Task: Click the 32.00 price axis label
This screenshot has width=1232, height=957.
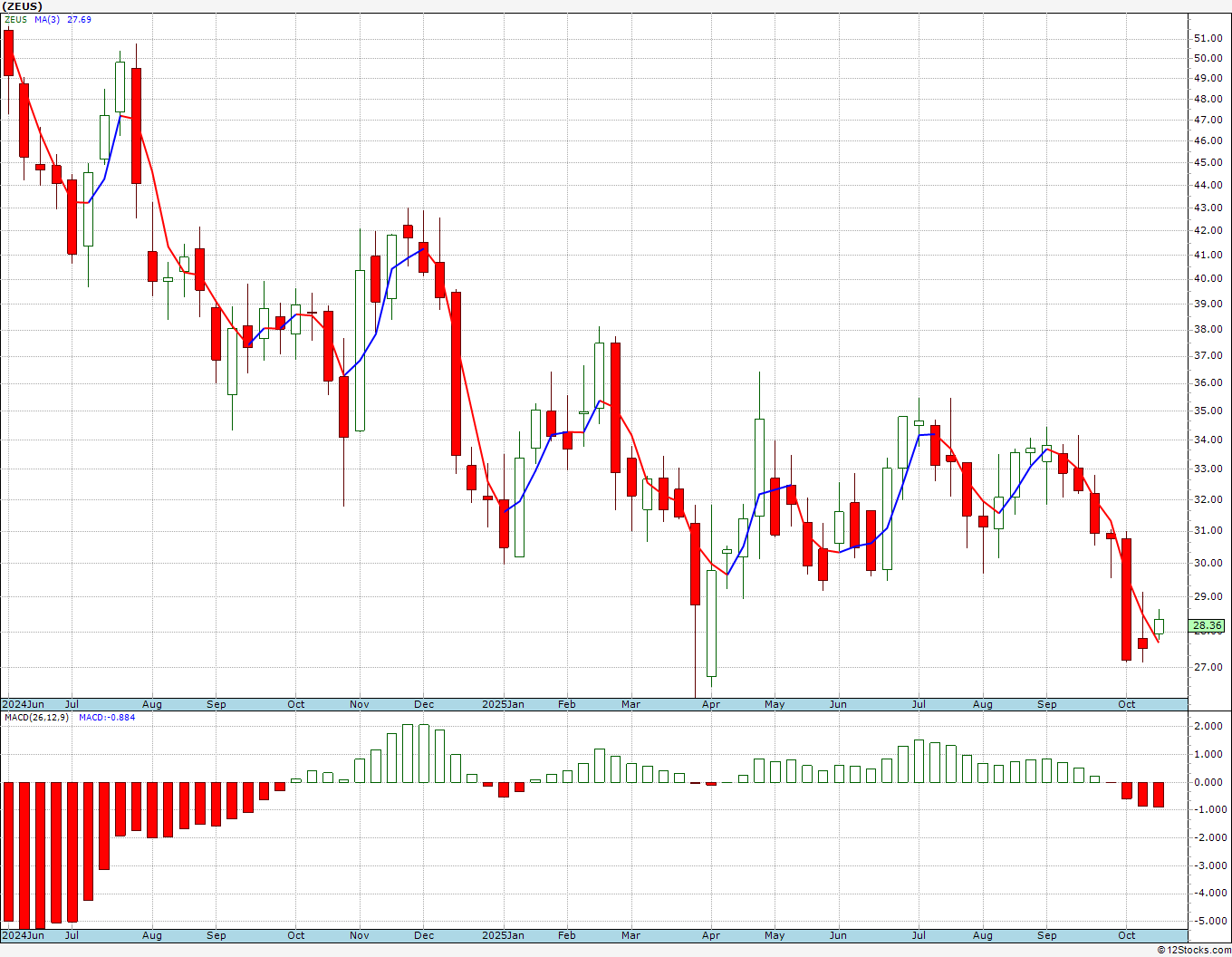Action: tap(1208, 499)
